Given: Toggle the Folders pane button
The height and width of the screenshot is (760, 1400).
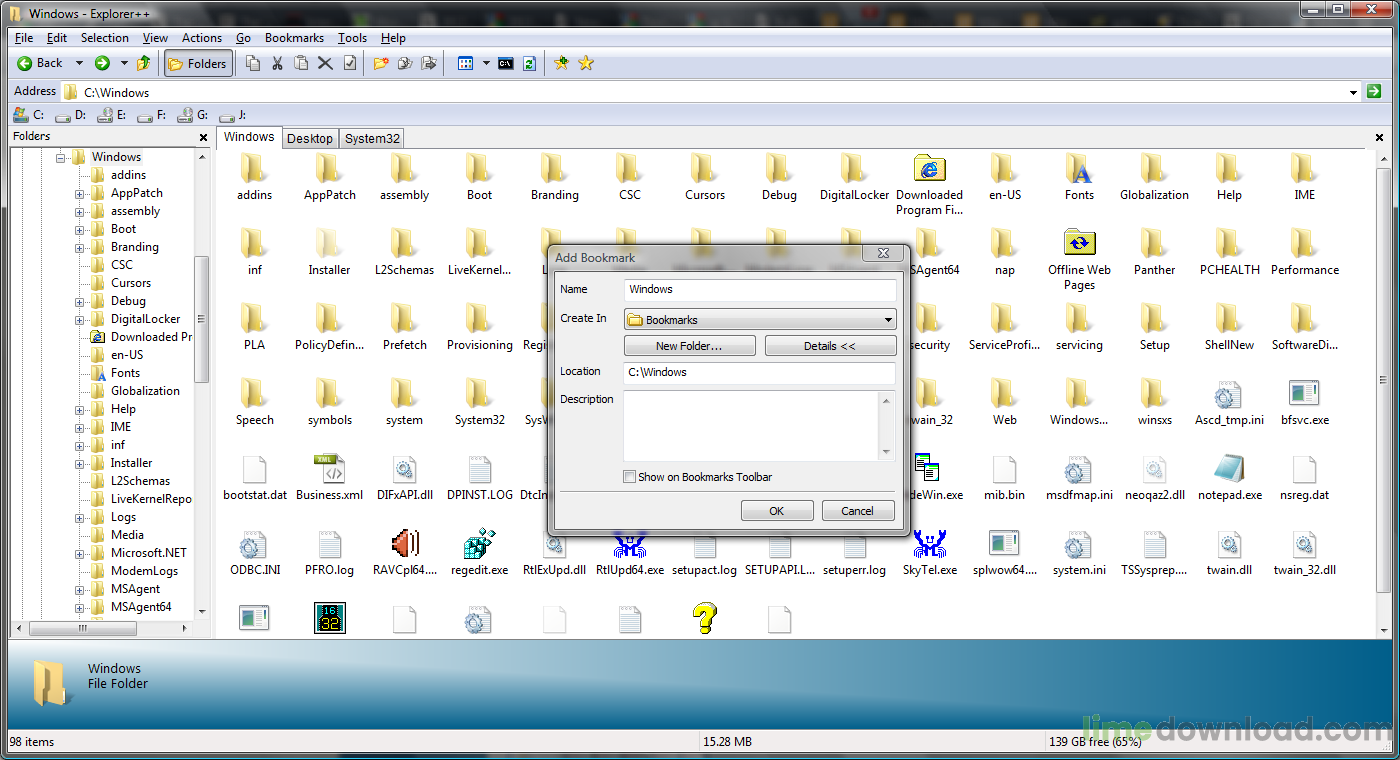Looking at the screenshot, I should point(198,63).
